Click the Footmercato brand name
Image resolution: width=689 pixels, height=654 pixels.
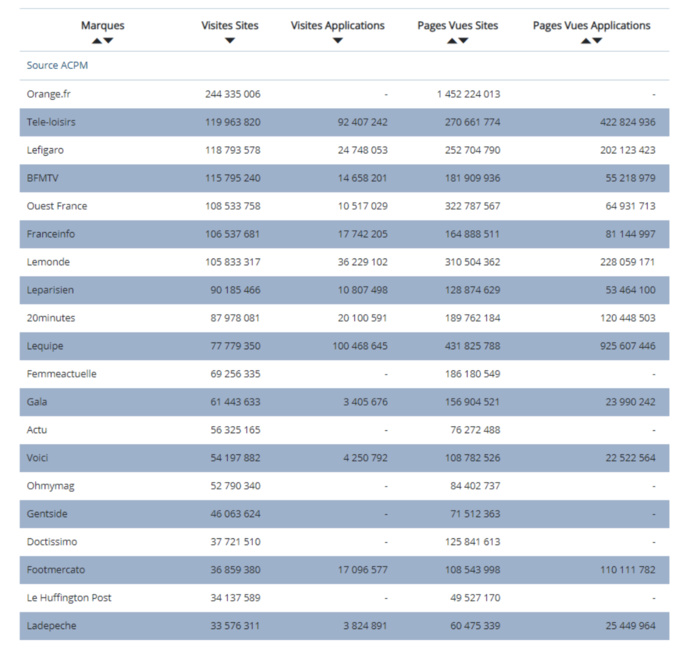coord(55,570)
